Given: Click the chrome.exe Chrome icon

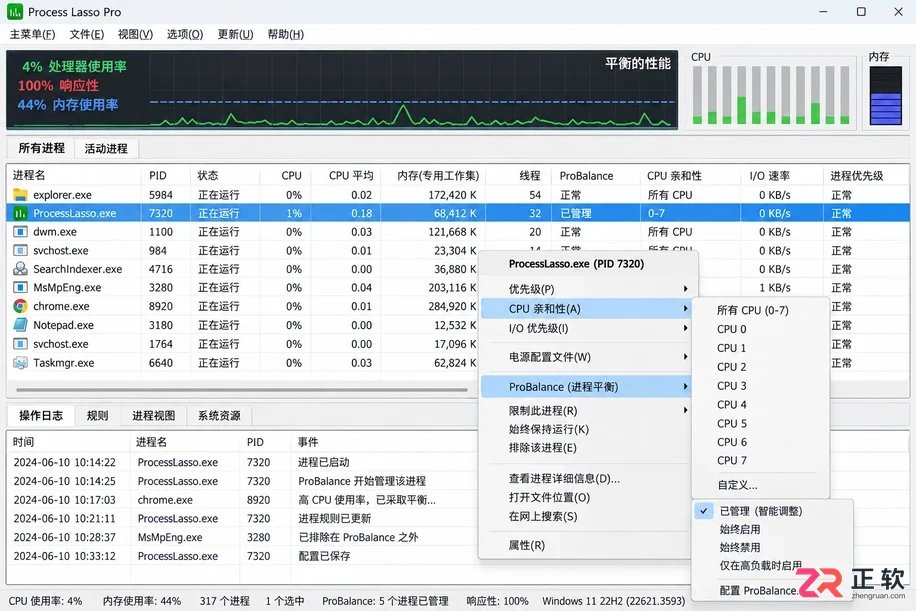Looking at the screenshot, I should click(20, 306).
